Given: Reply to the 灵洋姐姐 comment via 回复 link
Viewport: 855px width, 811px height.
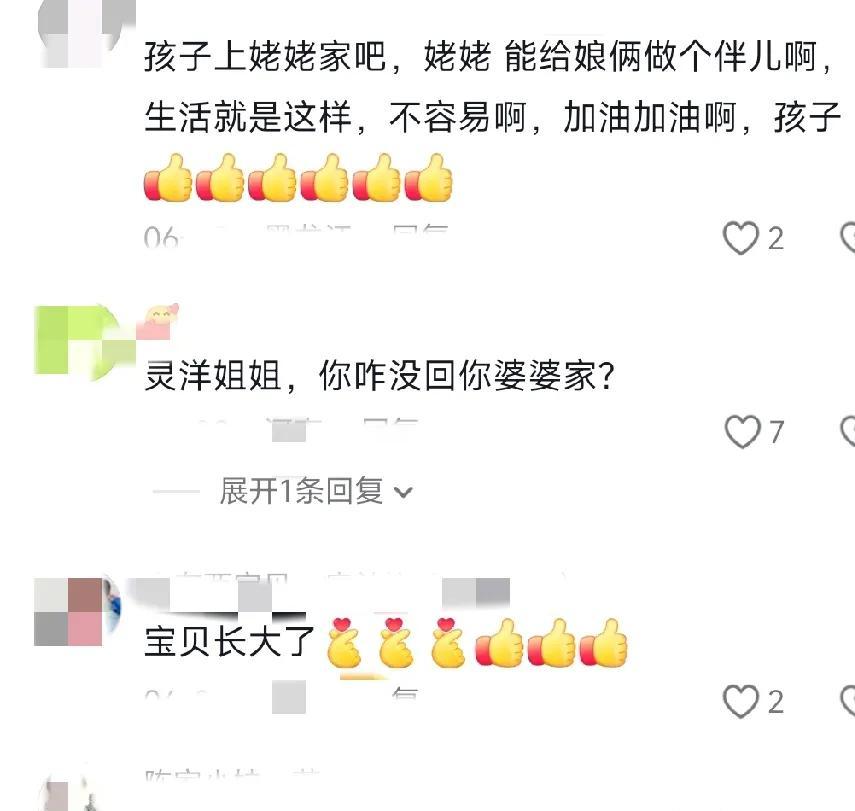Looking at the screenshot, I should [x=390, y=425].
